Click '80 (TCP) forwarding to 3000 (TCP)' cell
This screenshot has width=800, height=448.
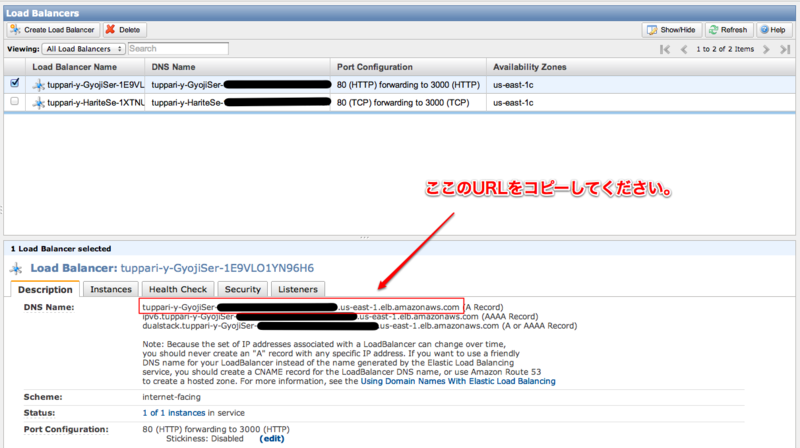click(x=403, y=103)
